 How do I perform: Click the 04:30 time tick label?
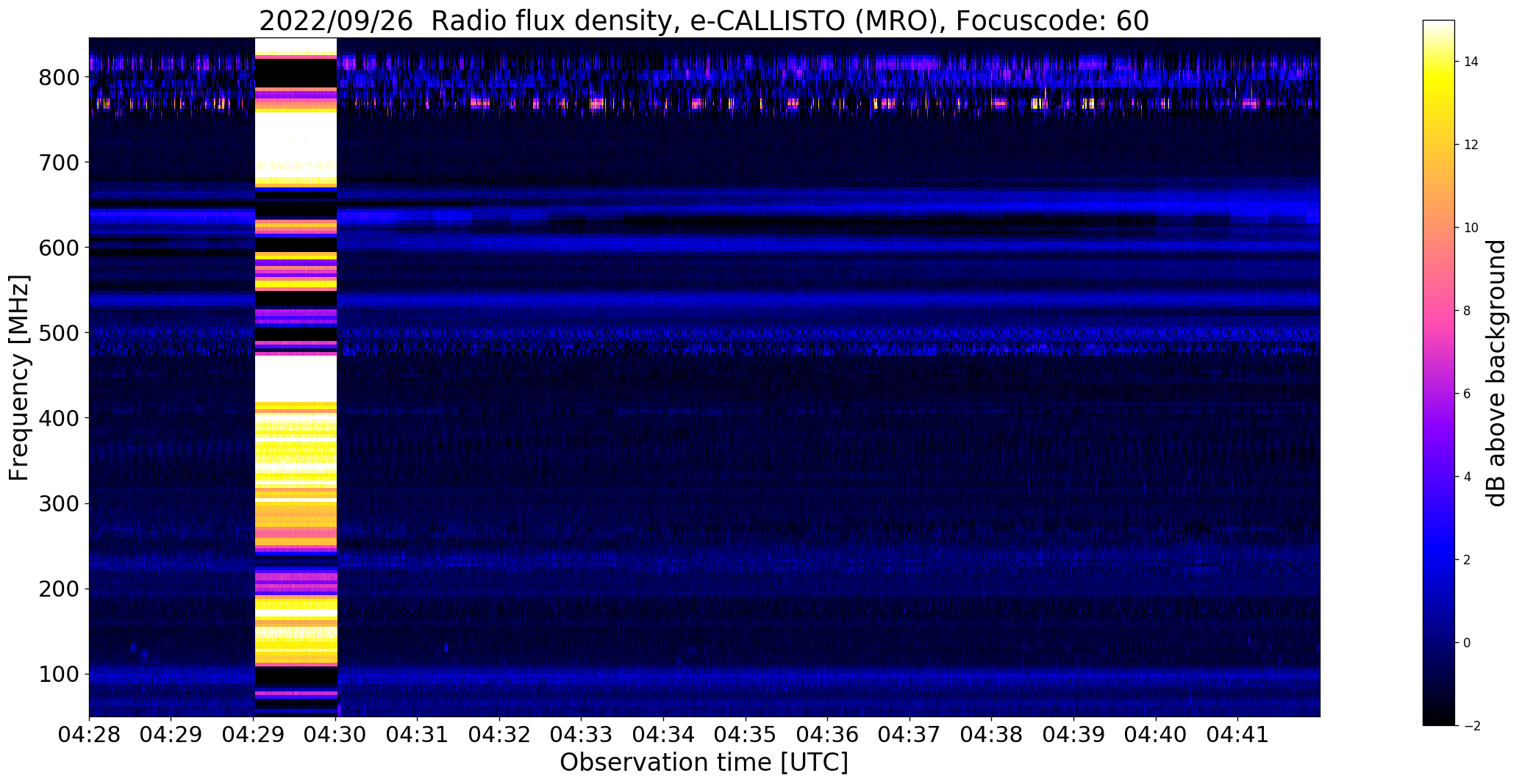335,735
